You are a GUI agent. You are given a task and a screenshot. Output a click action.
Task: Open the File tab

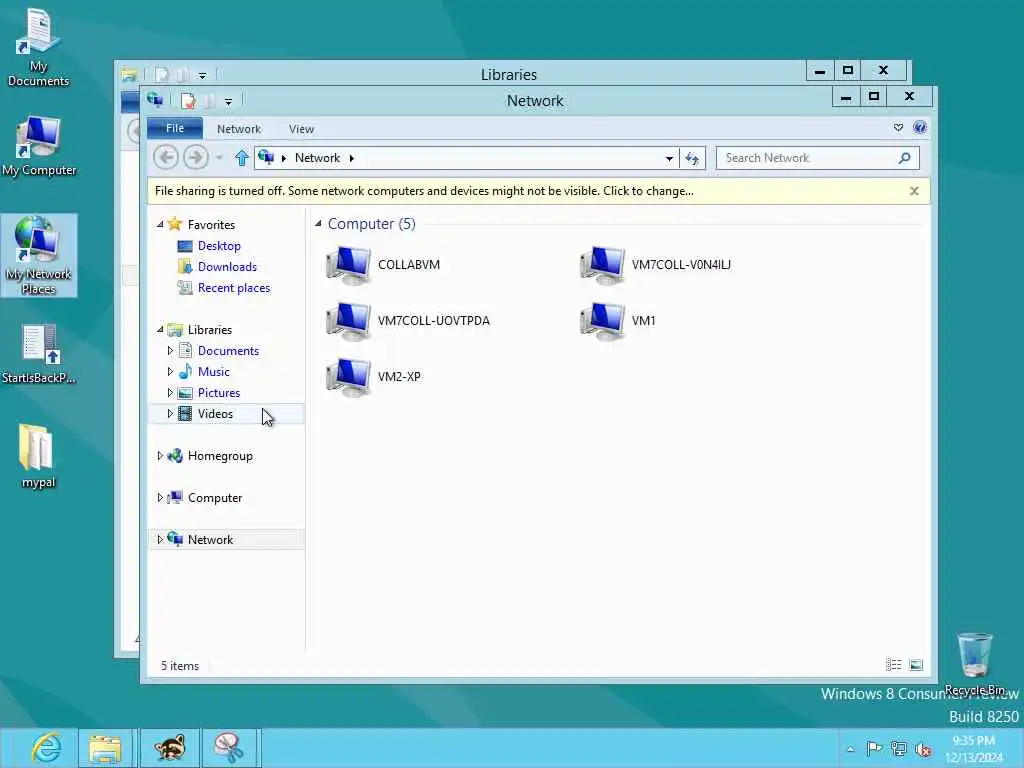tap(174, 128)
